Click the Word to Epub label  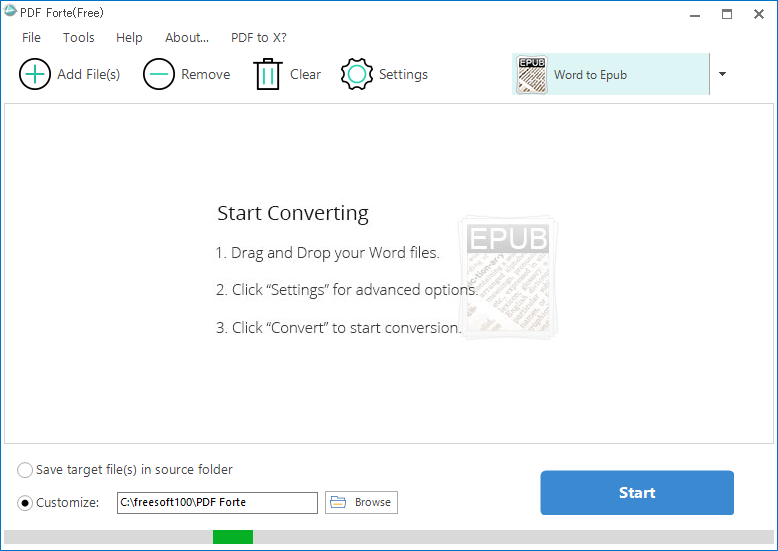[x=590, y=75]
